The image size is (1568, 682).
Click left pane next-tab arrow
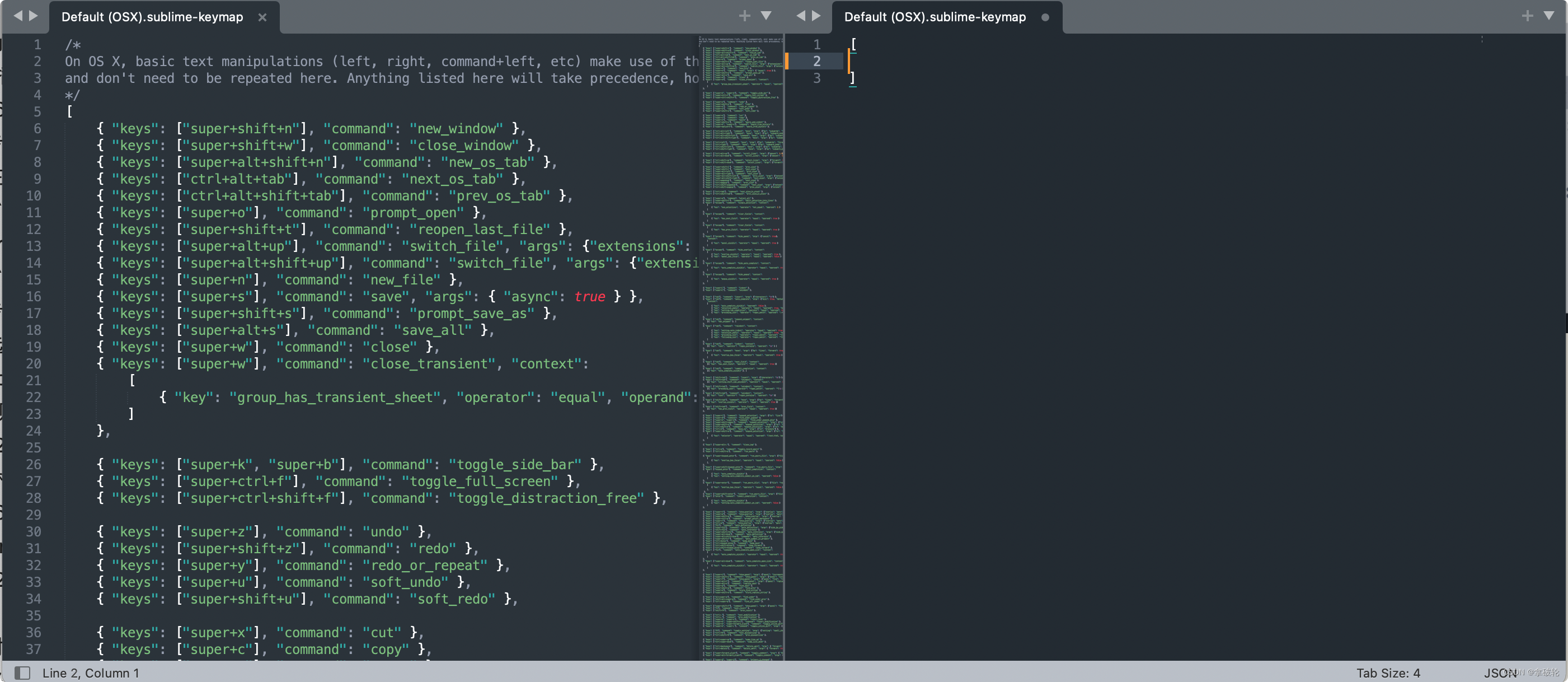pyautogui.click(x=34, y=16)
